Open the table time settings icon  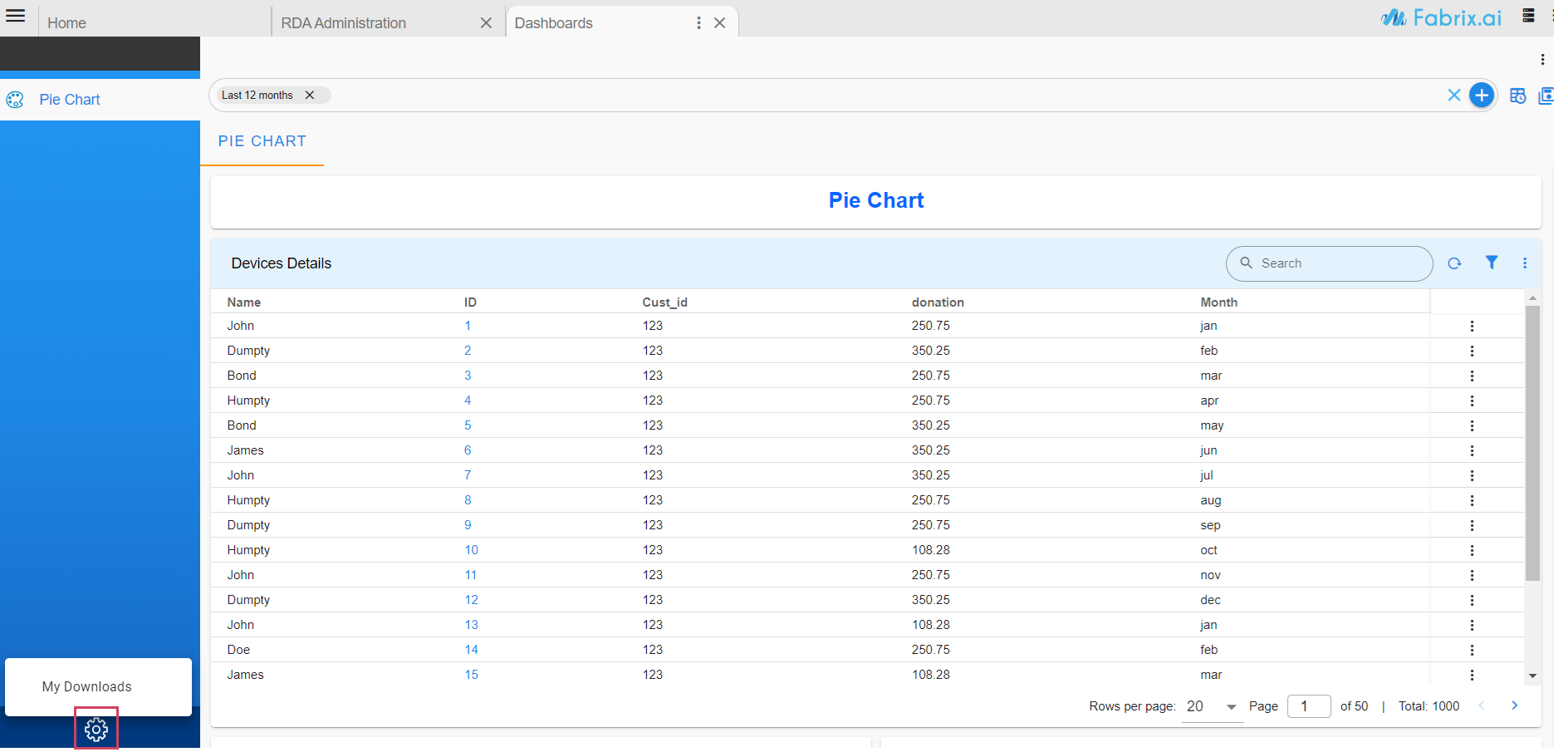point(1517,96)
